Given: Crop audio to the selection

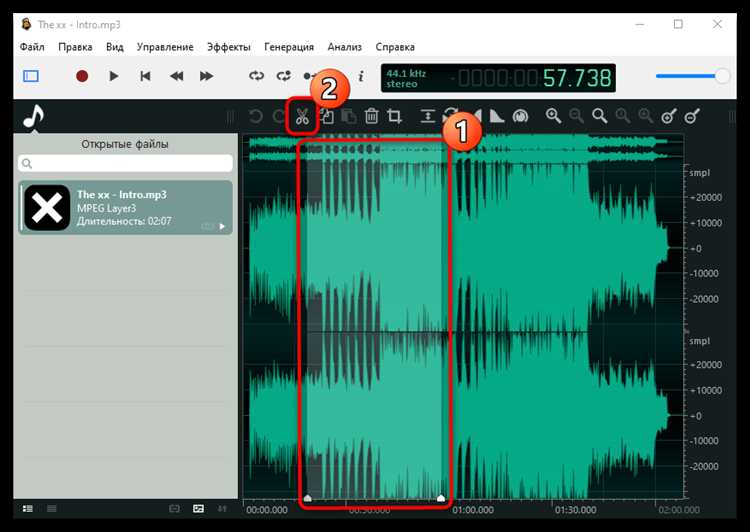Looking at the screenshot, I should pyautogui.click(x=395, y=116).
